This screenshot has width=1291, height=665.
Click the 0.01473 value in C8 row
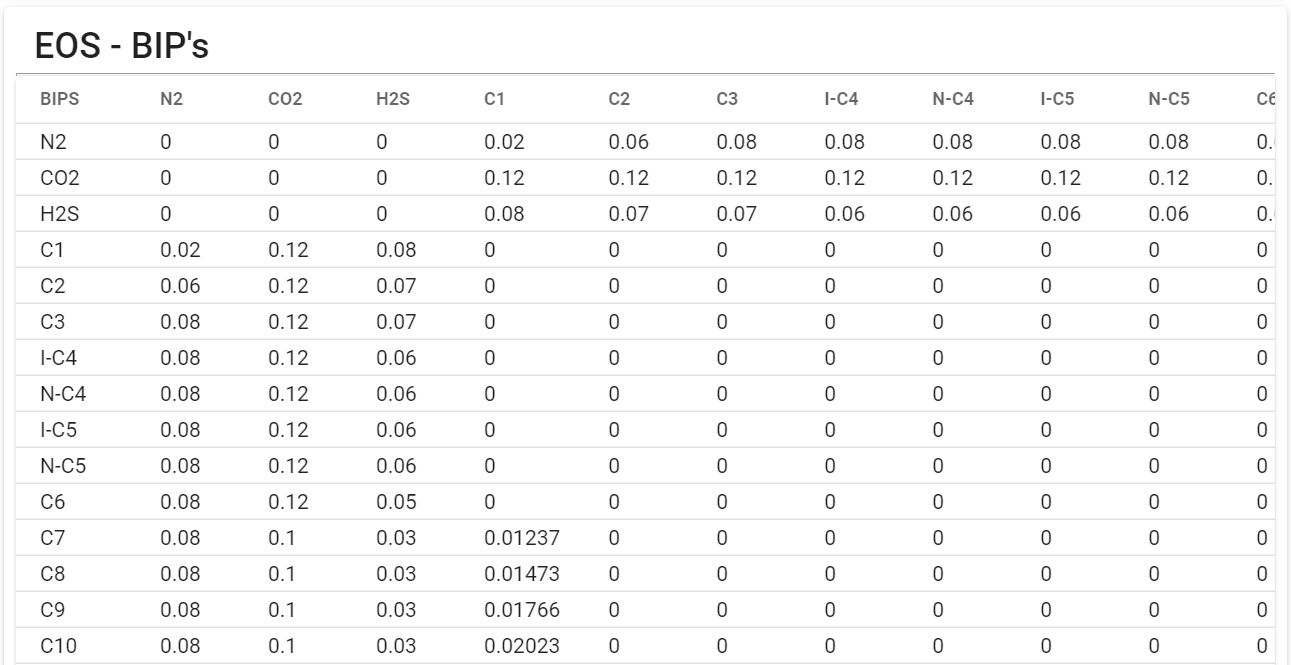point(522,574)
